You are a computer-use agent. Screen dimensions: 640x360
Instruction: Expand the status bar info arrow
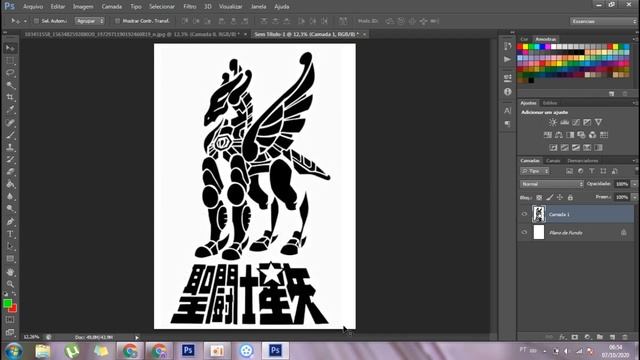coord(137,338)
